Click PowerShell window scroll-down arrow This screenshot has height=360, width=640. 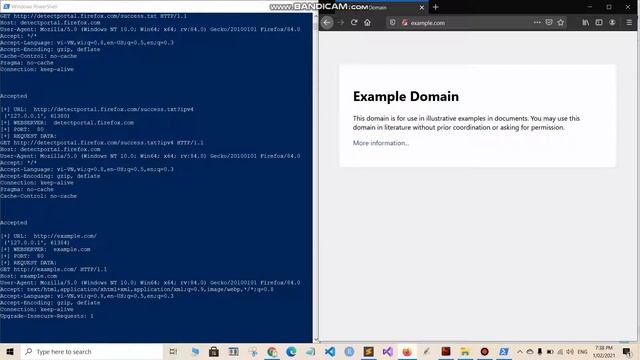point(316,340)
